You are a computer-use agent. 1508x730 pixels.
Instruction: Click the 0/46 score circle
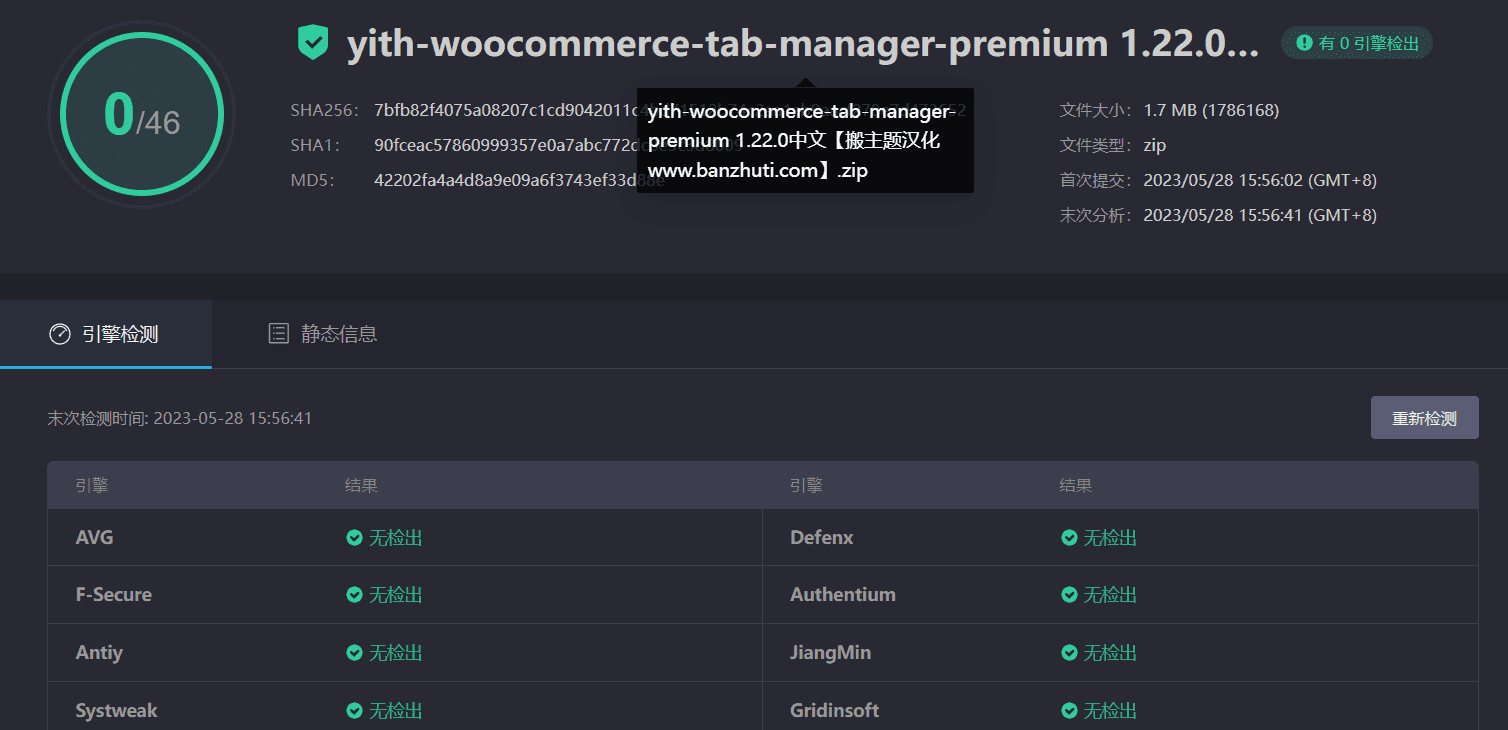click(x=141, y=115)
